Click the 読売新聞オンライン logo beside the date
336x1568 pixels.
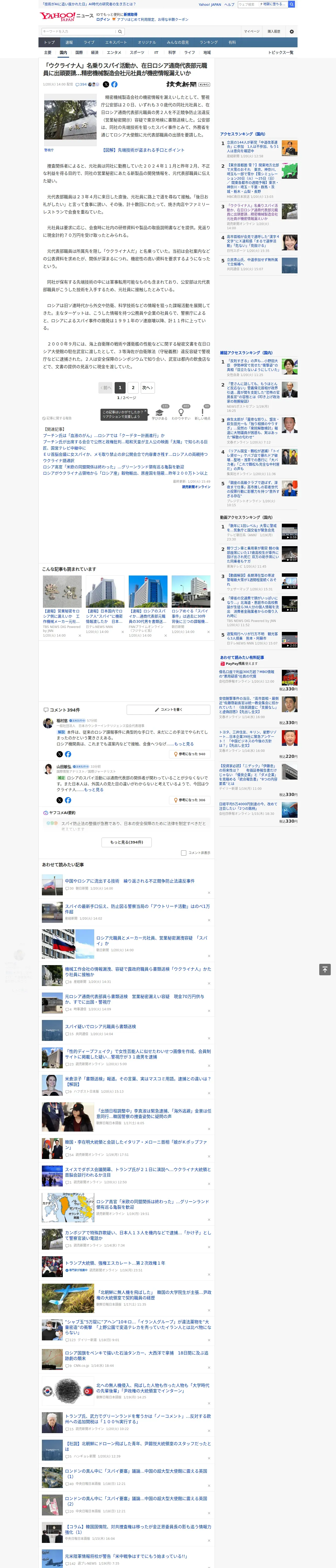point(188,85)
